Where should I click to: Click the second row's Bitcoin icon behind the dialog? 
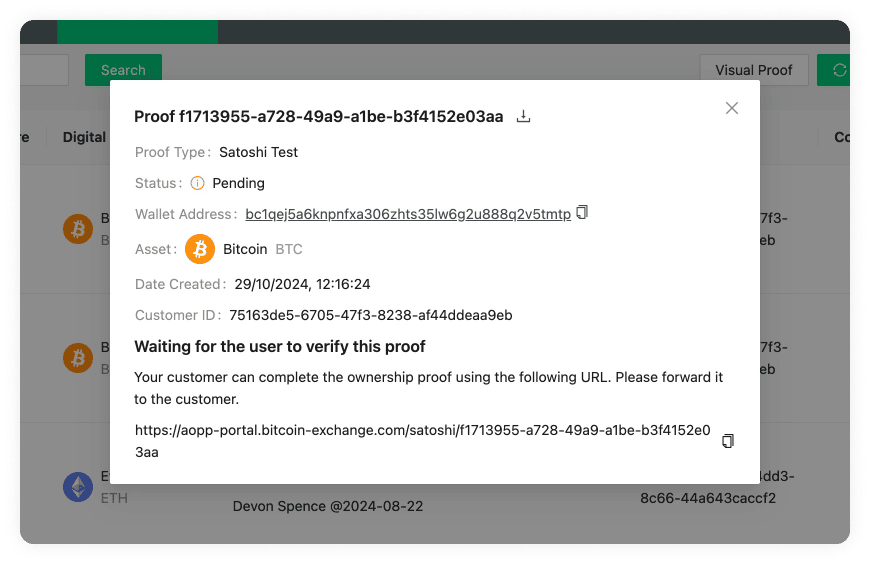click(x=78, y=357)
